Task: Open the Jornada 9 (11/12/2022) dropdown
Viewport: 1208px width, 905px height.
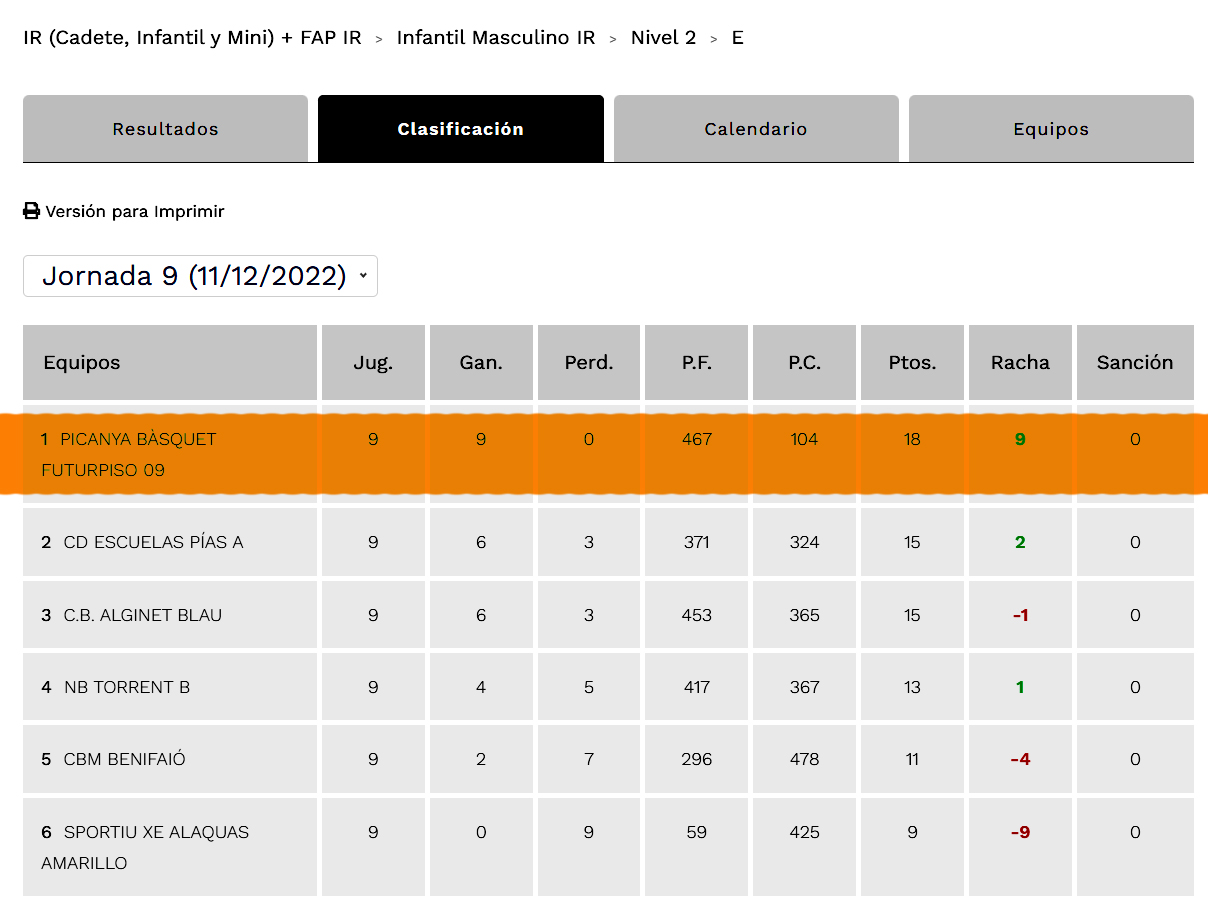Action: 200,276
